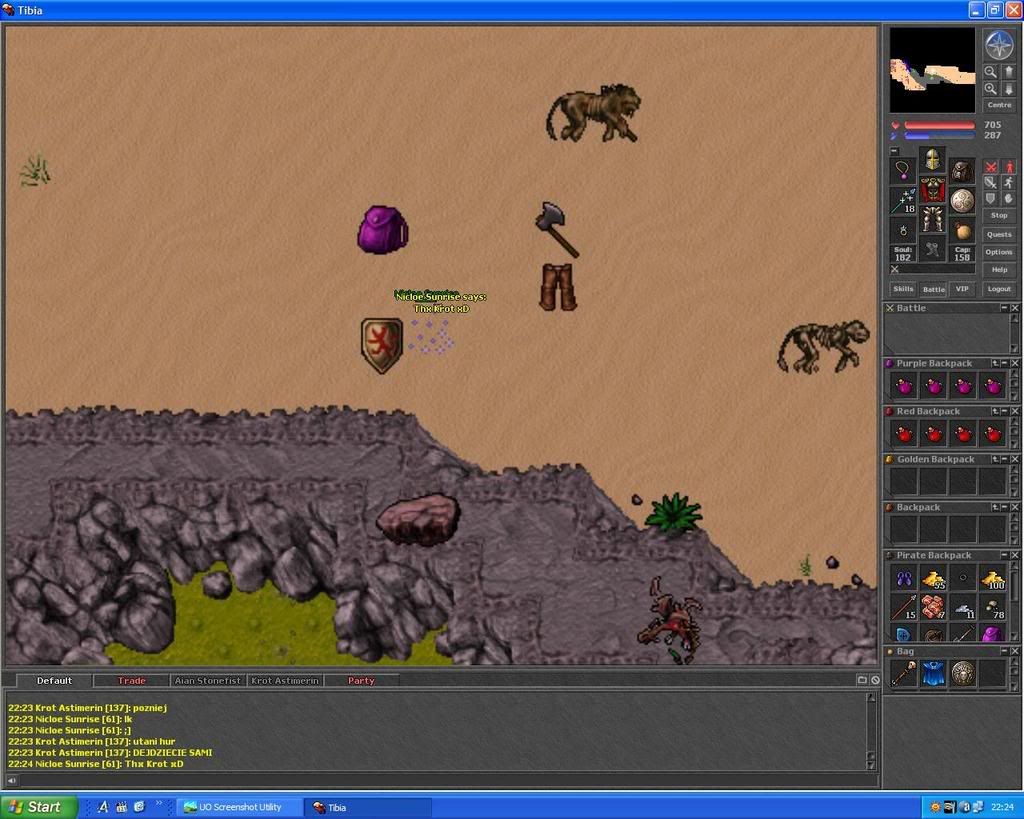The width and height of the screenshot is (1024, 819).
Task: Click the first red potion in Red Backpack
Action: (904, 434)
